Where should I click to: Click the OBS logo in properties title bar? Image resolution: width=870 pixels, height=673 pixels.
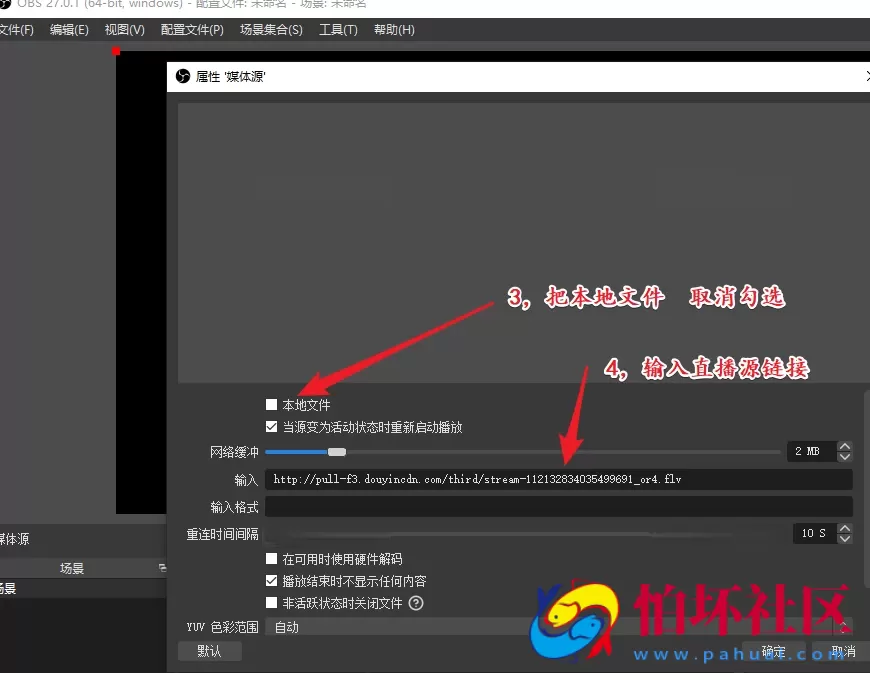(x=183, y=76)
